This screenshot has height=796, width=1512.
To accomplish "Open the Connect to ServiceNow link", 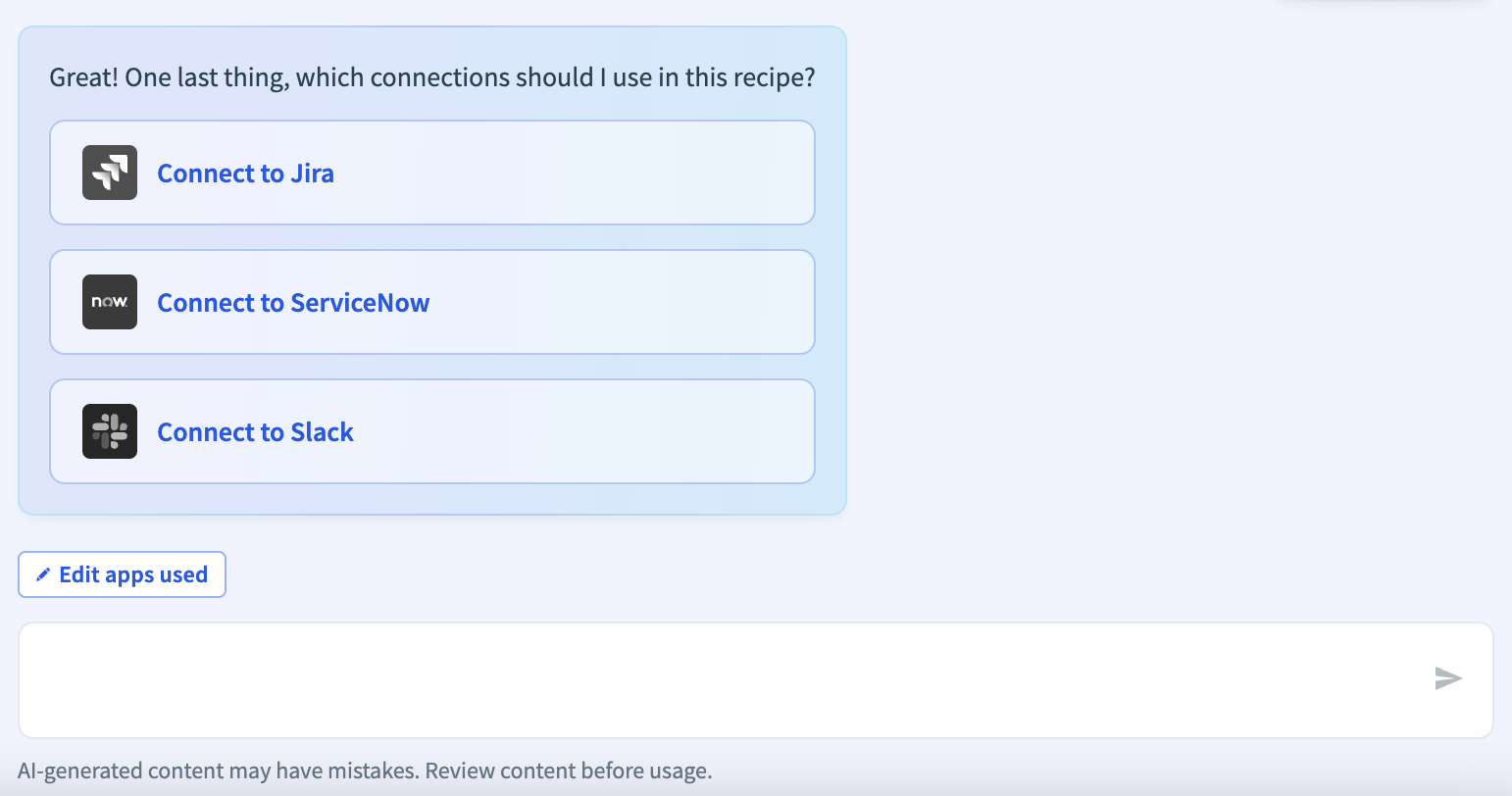I will 292,302.
